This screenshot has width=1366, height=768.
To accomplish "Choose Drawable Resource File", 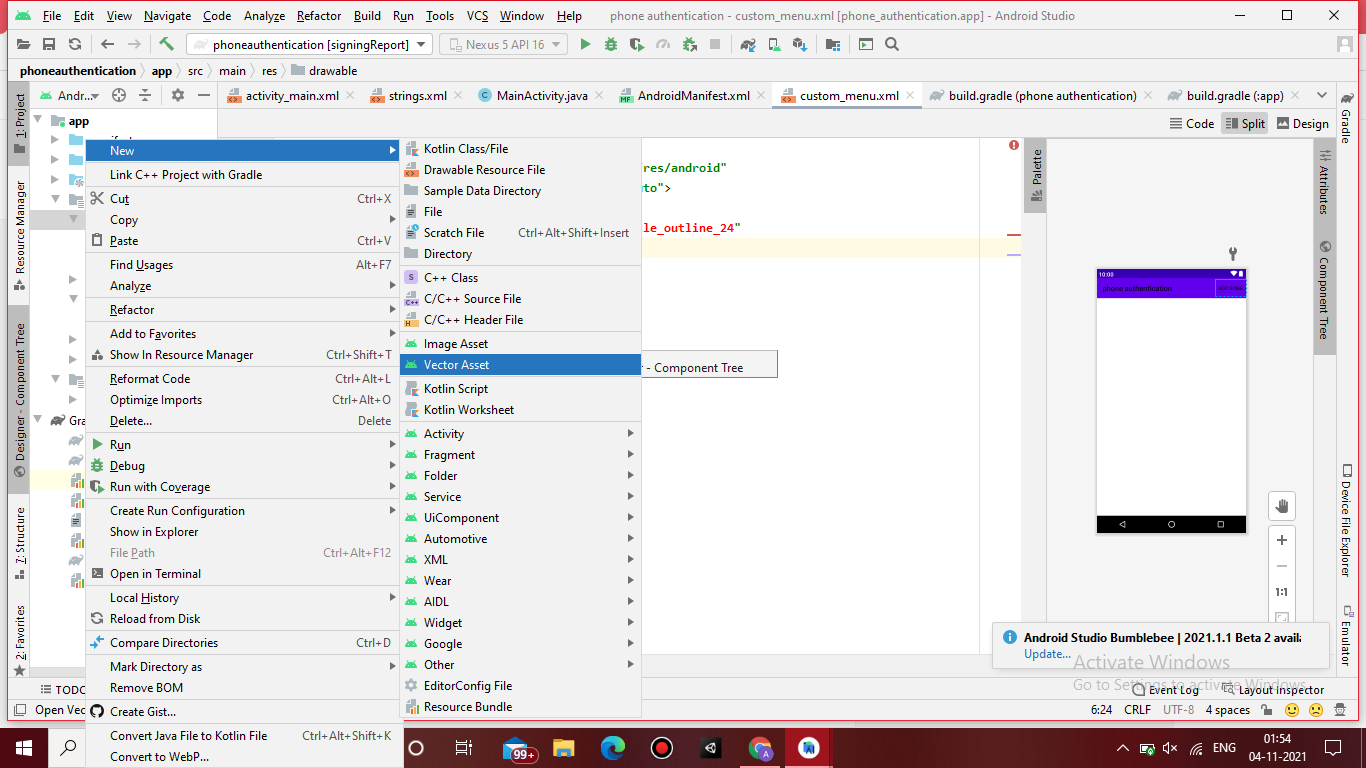I will [x=520, y=170].
